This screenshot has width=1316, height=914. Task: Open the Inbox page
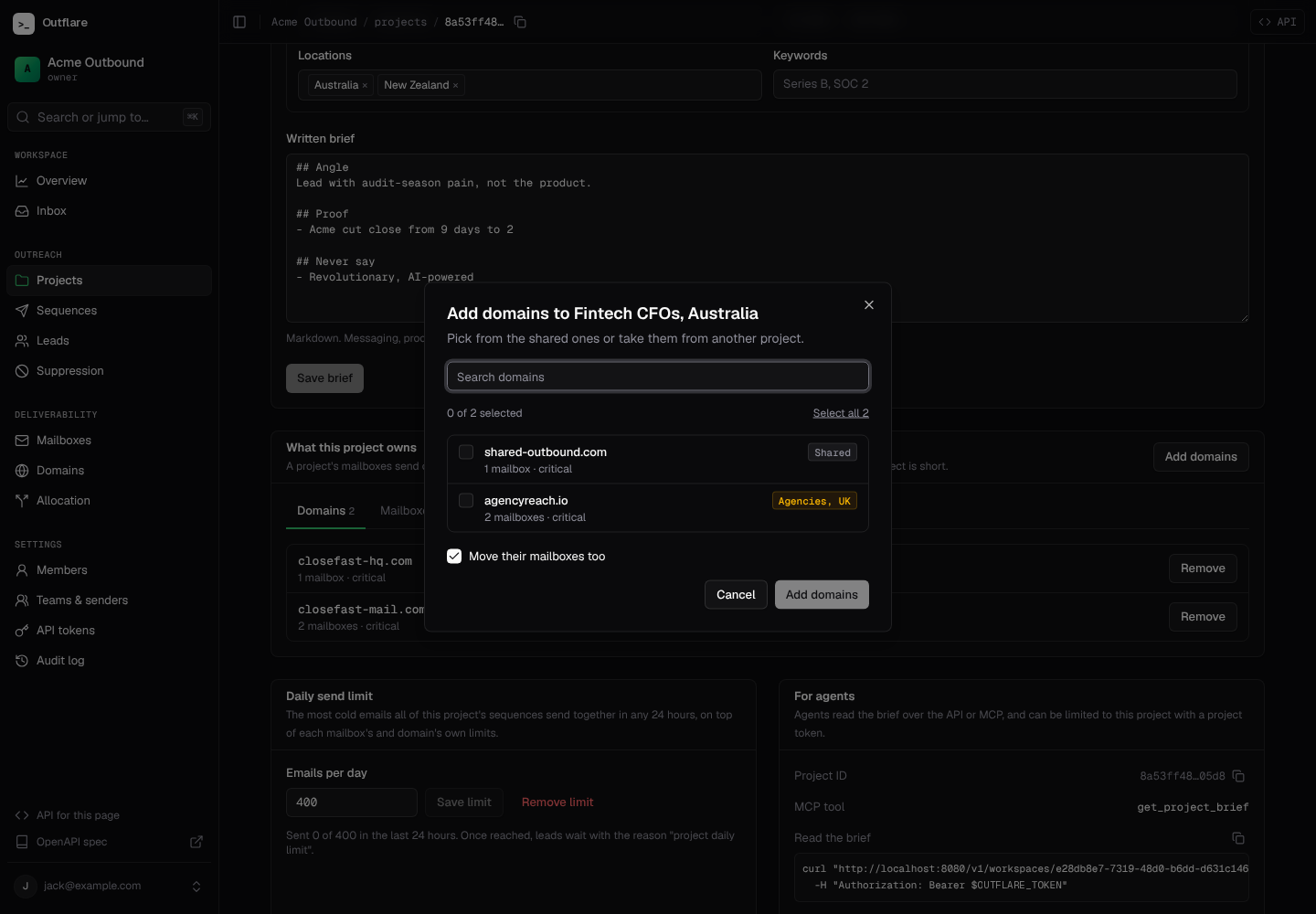click(109, 211)
